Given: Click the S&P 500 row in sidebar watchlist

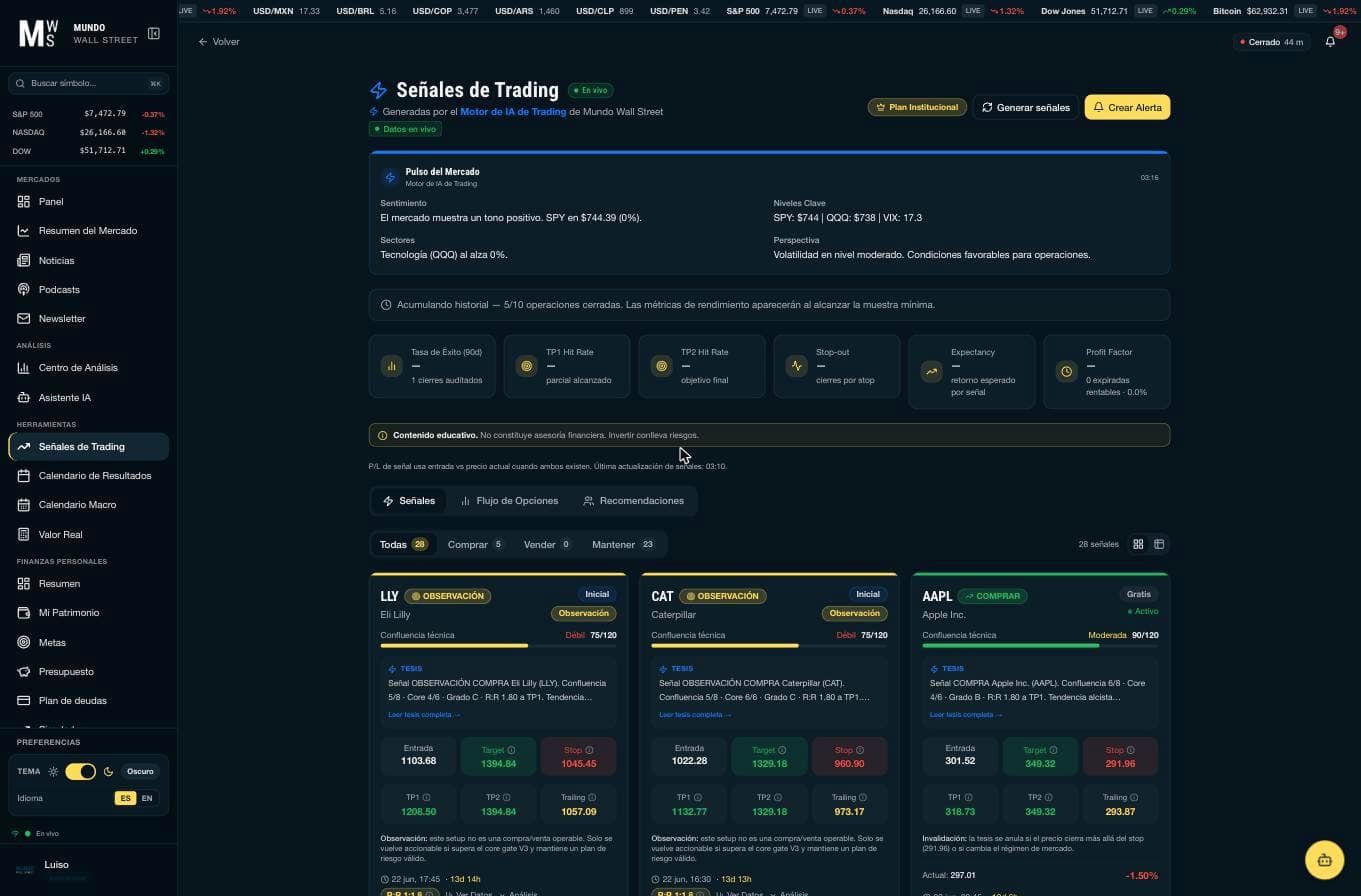Looking at the screenshot, I should point(88,114).
